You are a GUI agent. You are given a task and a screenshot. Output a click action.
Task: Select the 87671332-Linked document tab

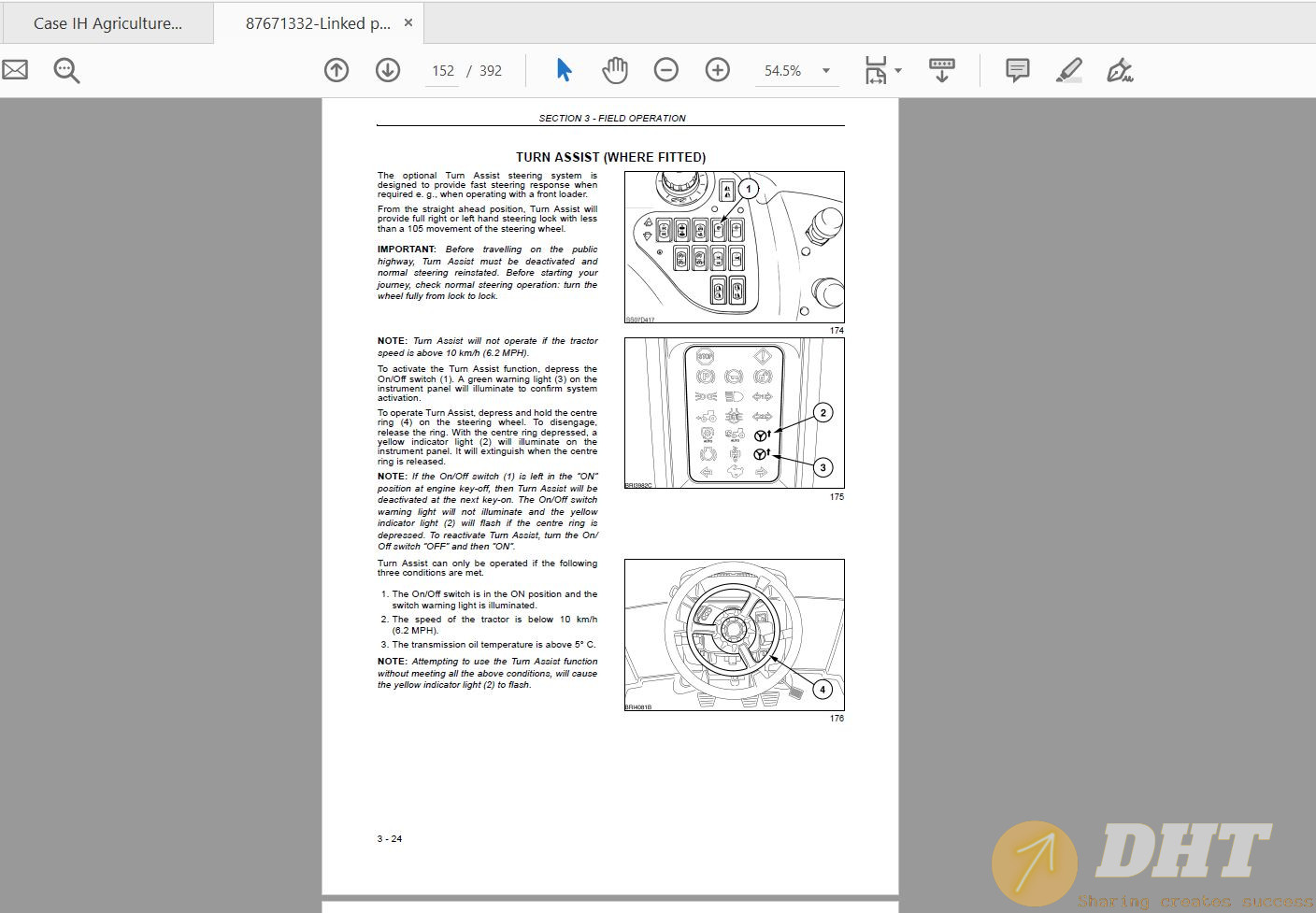coord(318,23)
